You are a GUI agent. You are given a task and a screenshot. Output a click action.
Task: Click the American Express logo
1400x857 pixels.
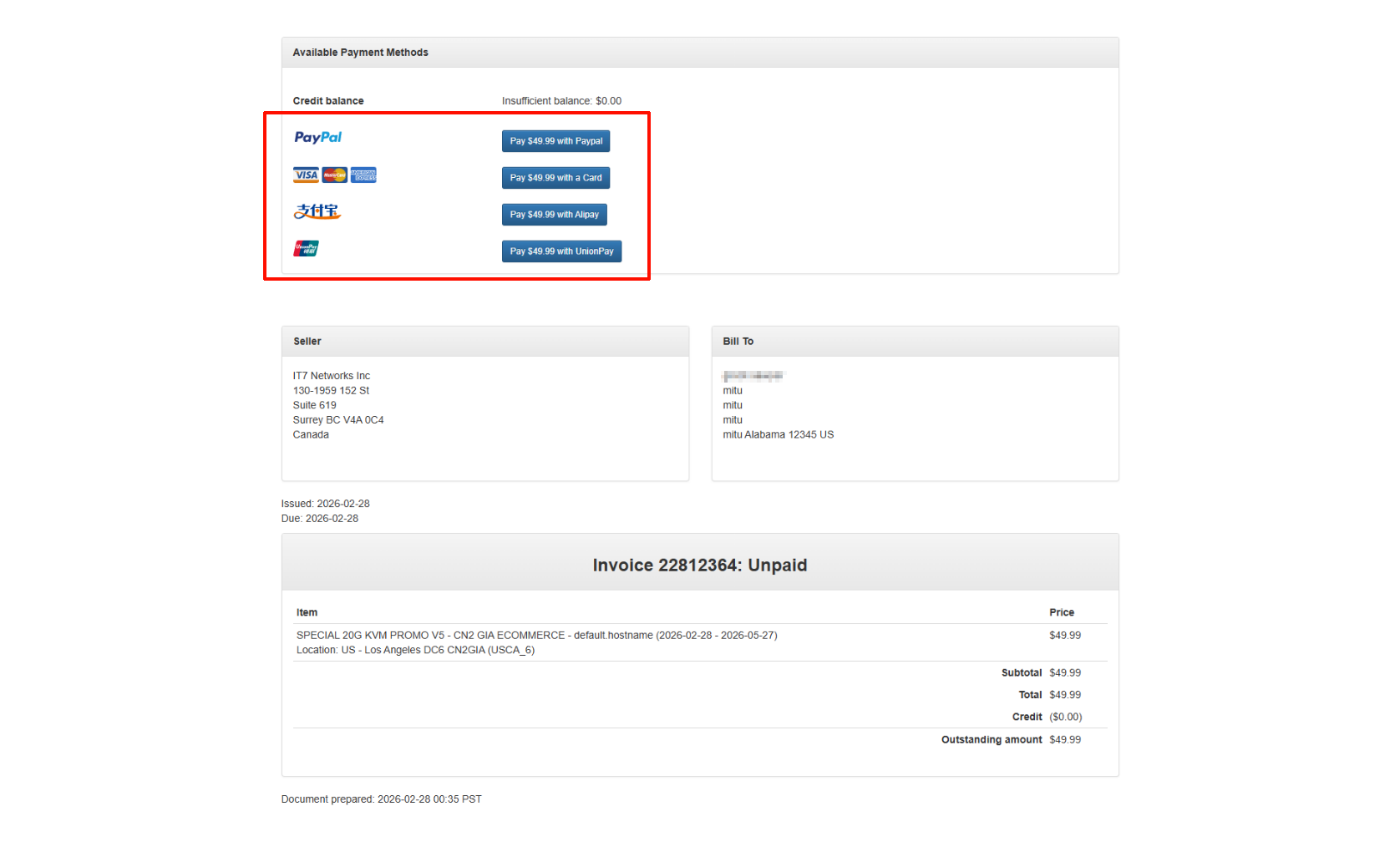click(363, 175)
